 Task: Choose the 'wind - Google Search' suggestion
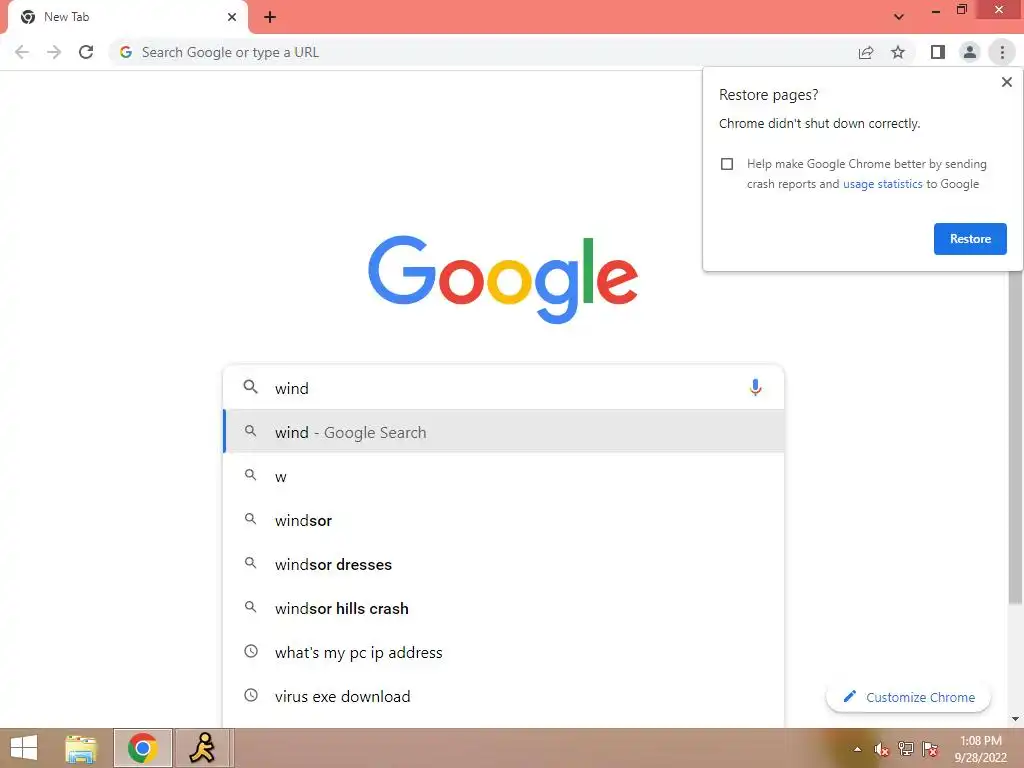coord(503,432)
